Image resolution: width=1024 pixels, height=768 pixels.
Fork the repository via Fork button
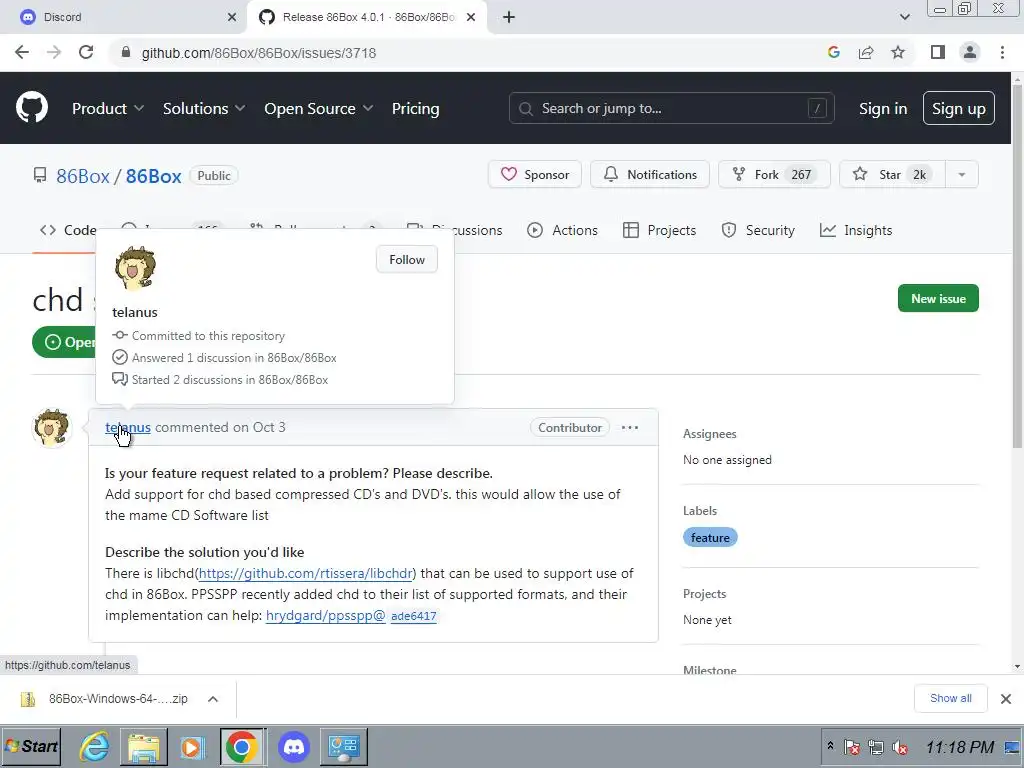775,174
